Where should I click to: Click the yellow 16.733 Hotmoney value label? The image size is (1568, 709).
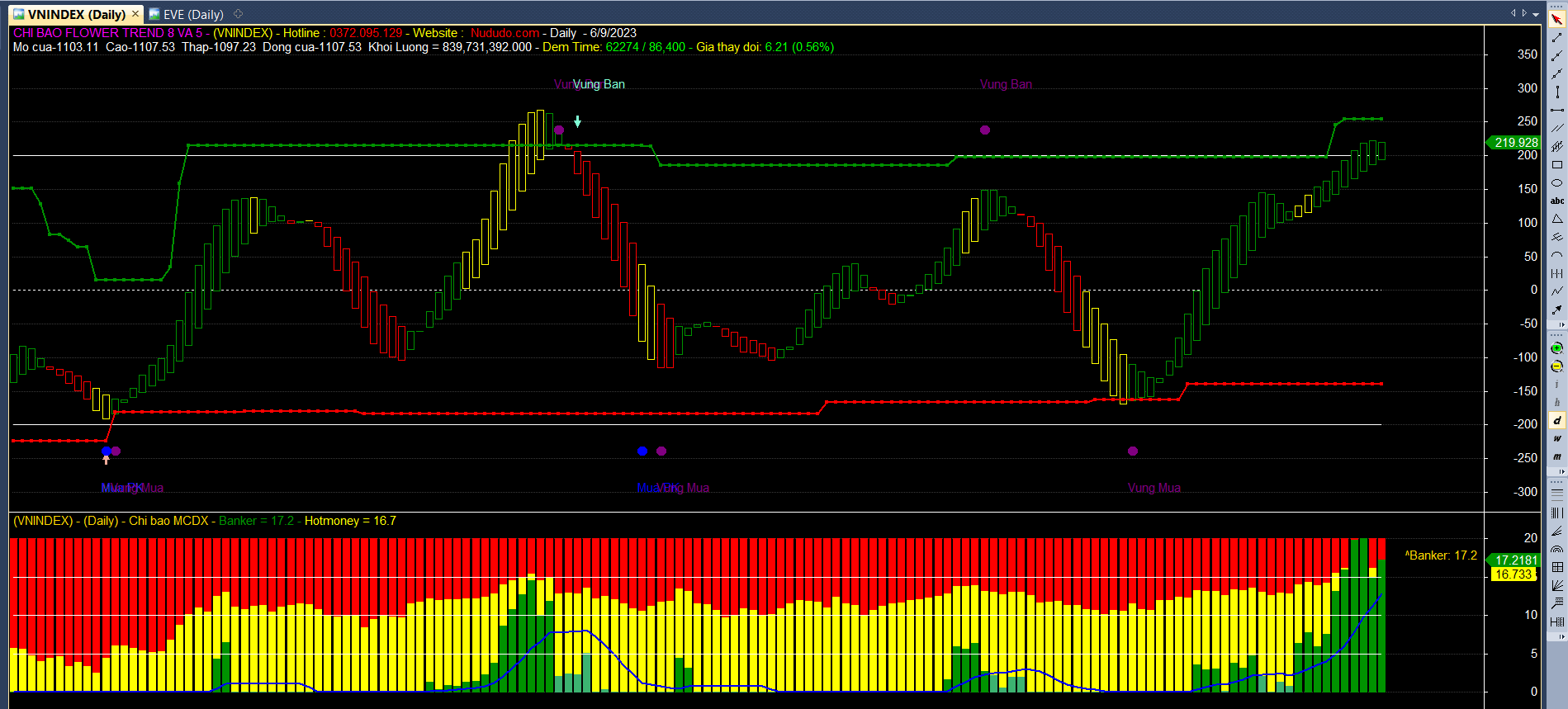pyautogui.click(x=1514, y=574)
